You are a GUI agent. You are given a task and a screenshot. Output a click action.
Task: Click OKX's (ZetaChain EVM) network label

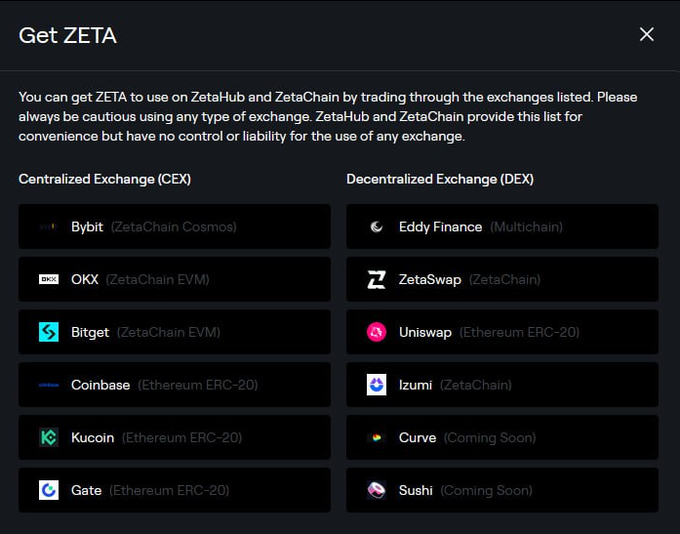pyautogui.click(x=157, y=280)
